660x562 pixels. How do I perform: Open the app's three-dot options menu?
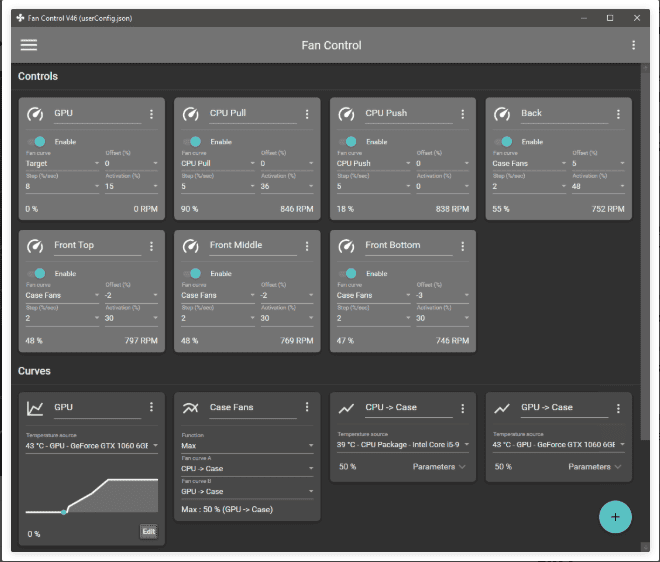[x=633, y=45]
